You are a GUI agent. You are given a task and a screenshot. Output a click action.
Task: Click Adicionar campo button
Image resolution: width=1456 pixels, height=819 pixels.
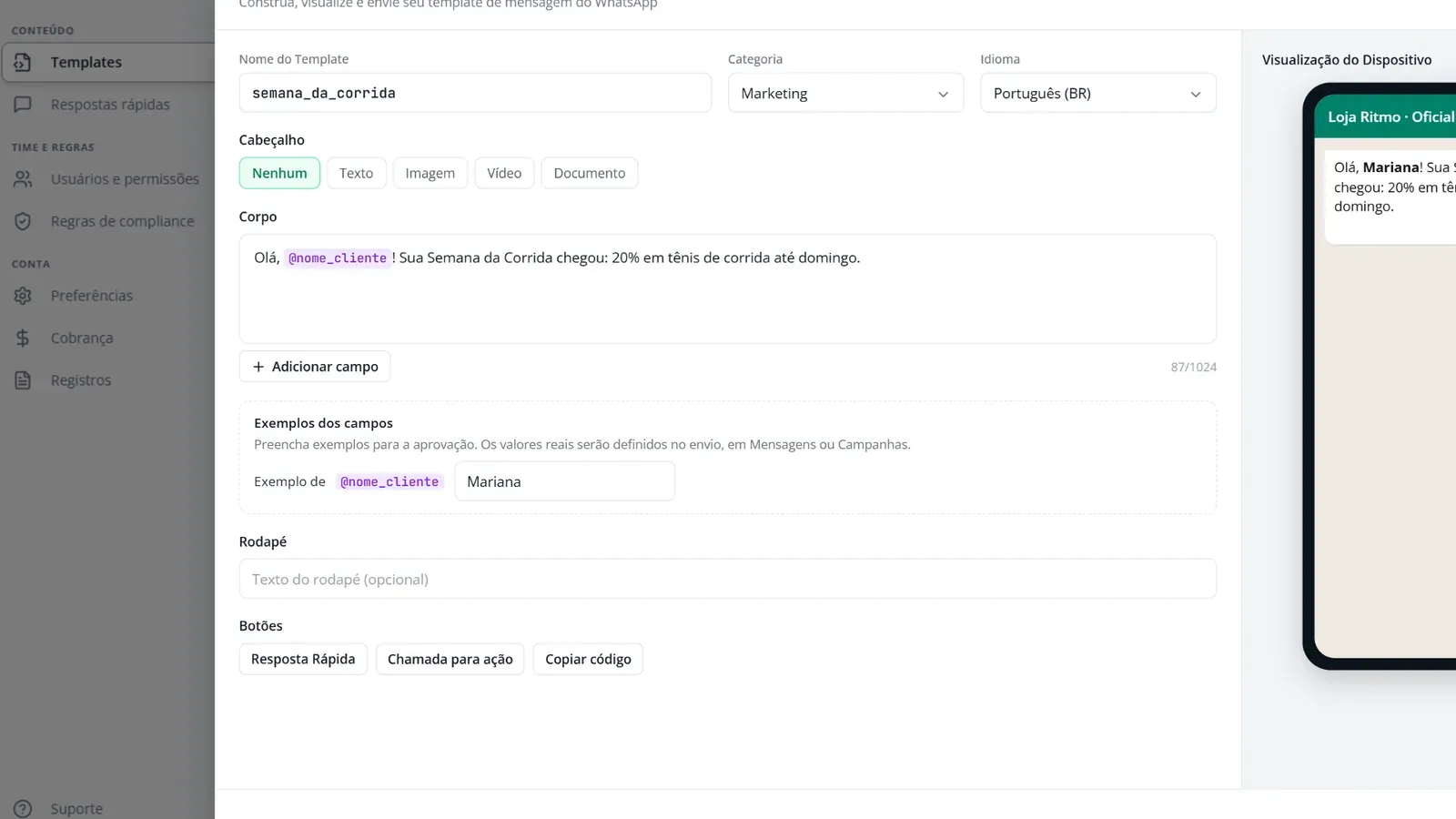[315, 367]
